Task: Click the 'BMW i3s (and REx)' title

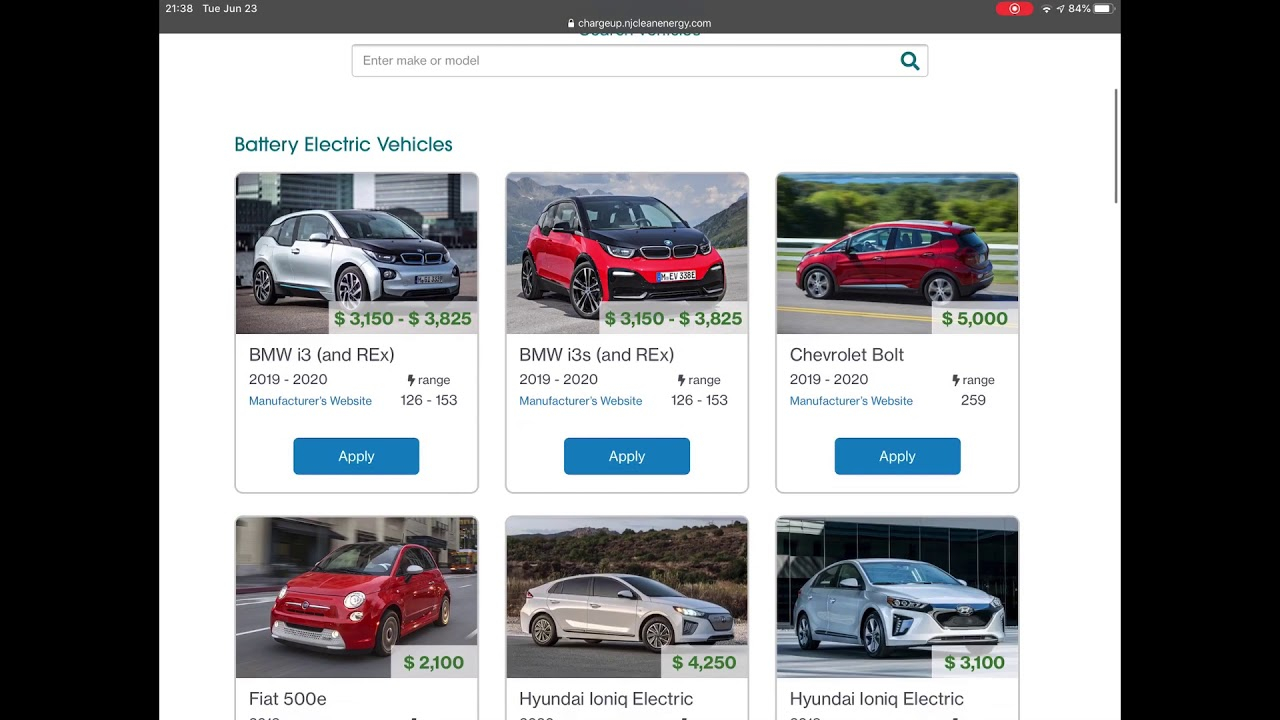Action: pos(596,355)
